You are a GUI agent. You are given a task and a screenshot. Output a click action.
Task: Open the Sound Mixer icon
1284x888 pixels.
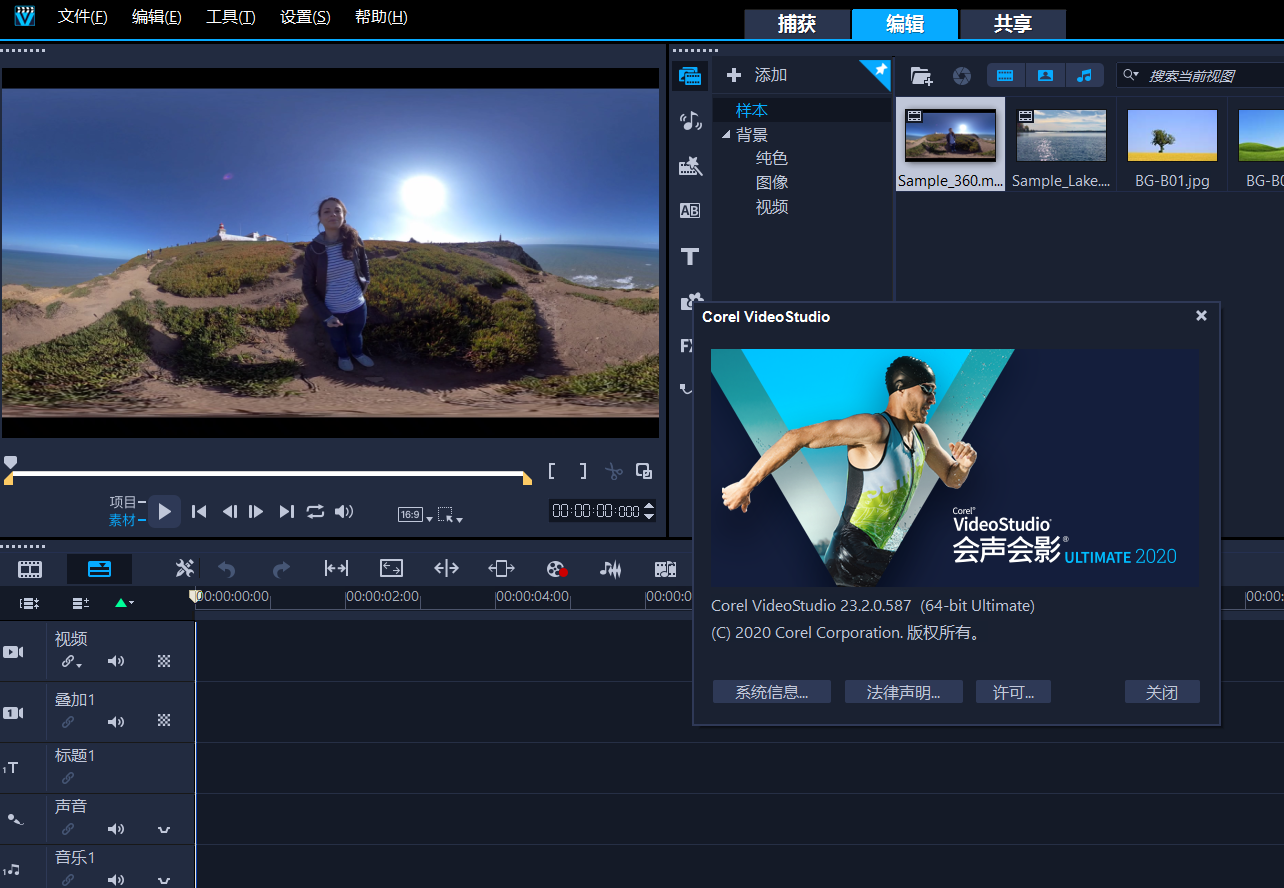coord(610,569)
